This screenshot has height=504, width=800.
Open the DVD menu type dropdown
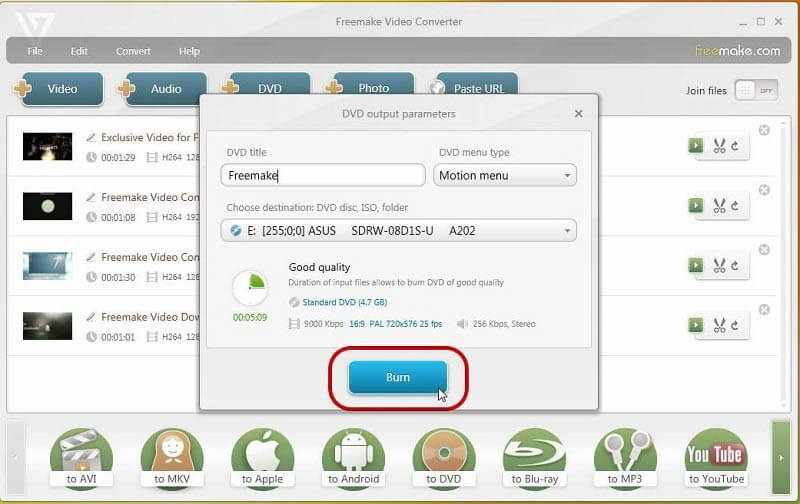[505, 175]
